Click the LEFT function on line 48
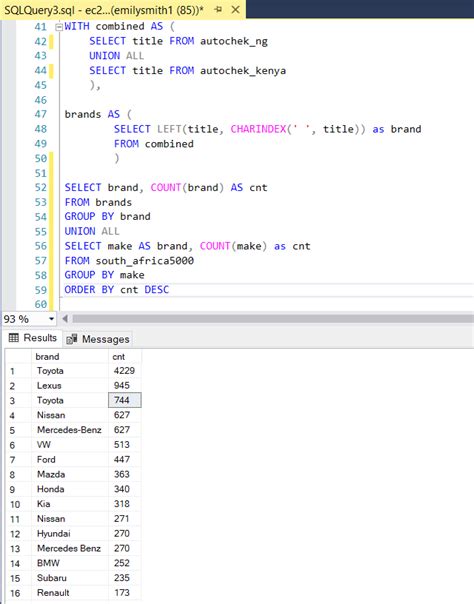Viewport: 474px width, 604px height. (169, 129)
